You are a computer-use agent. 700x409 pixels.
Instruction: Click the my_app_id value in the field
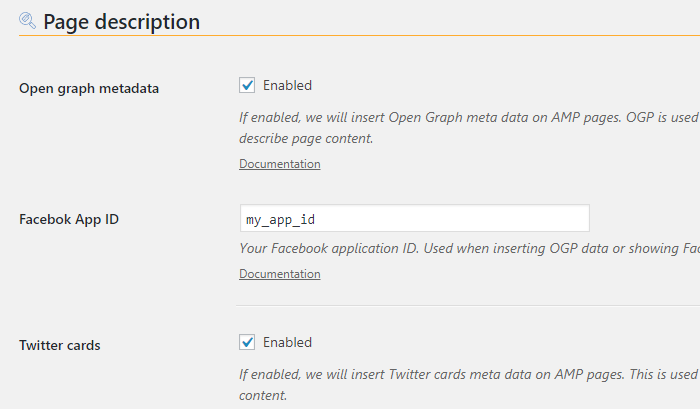[x=280, y=220]
